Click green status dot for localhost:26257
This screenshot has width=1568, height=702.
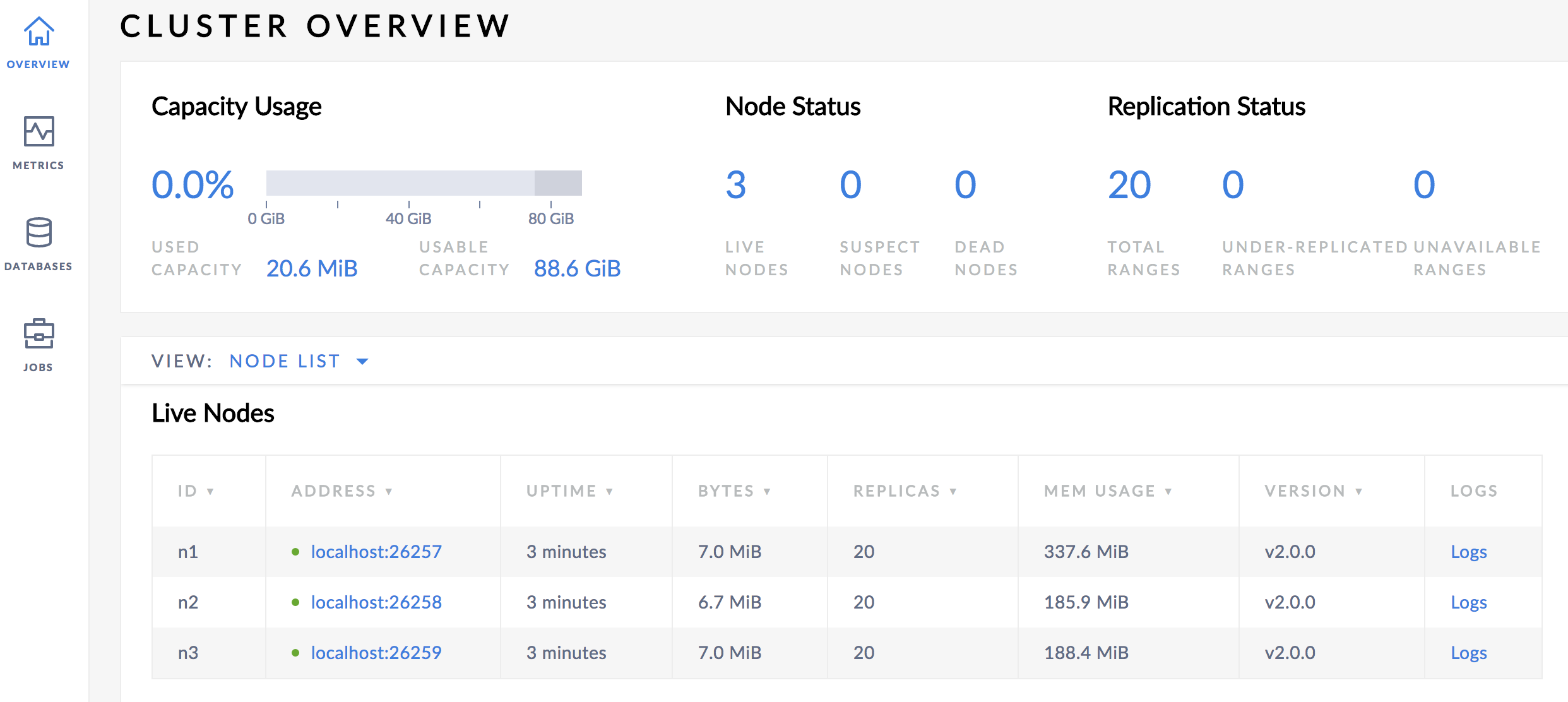tap(295, 552)
